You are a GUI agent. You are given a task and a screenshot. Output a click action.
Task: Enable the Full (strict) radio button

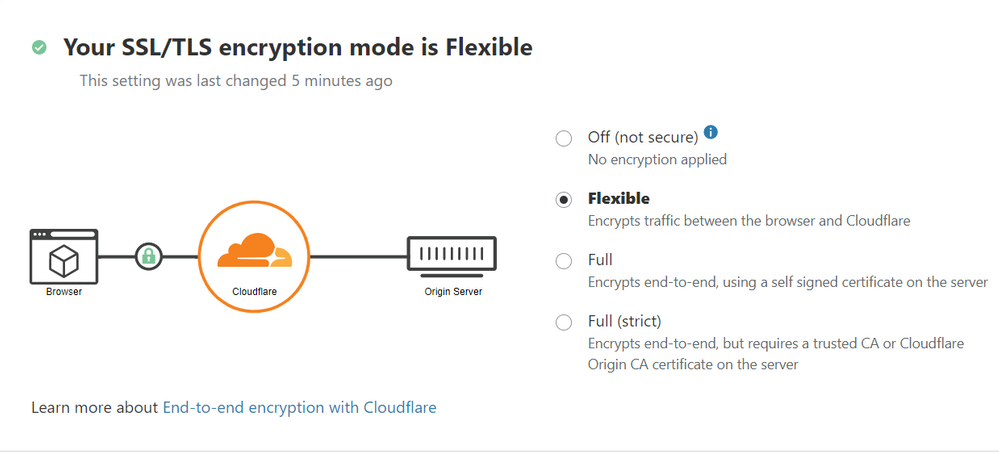pyautogui.click(x=564, y=322)
